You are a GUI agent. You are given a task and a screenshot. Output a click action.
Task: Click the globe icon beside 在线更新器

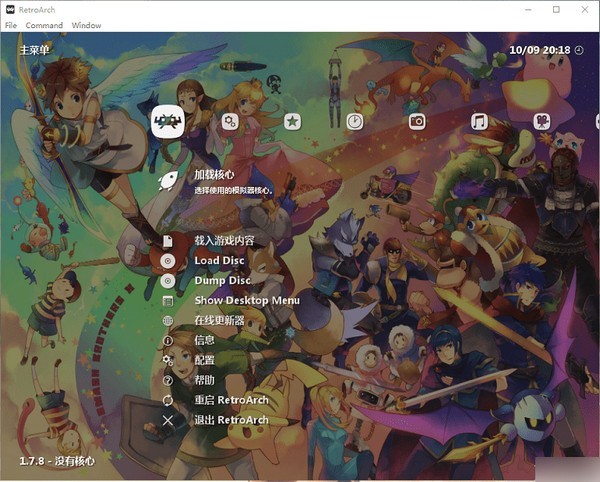point(168,321)
